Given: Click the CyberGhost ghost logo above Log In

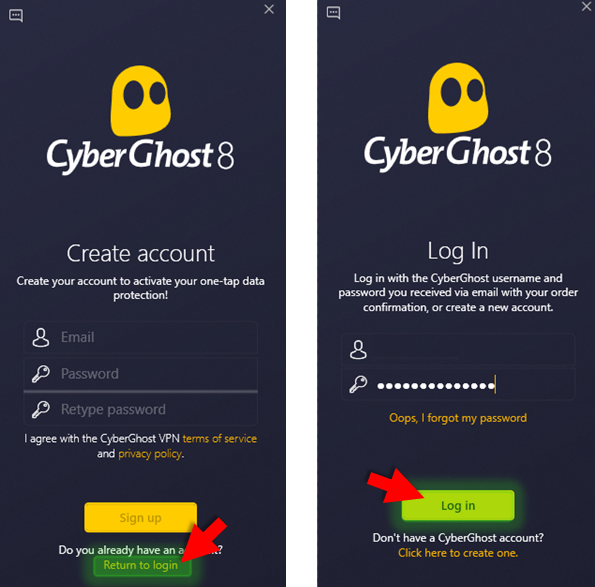Looking at the screenshot, I should [458, 98].
